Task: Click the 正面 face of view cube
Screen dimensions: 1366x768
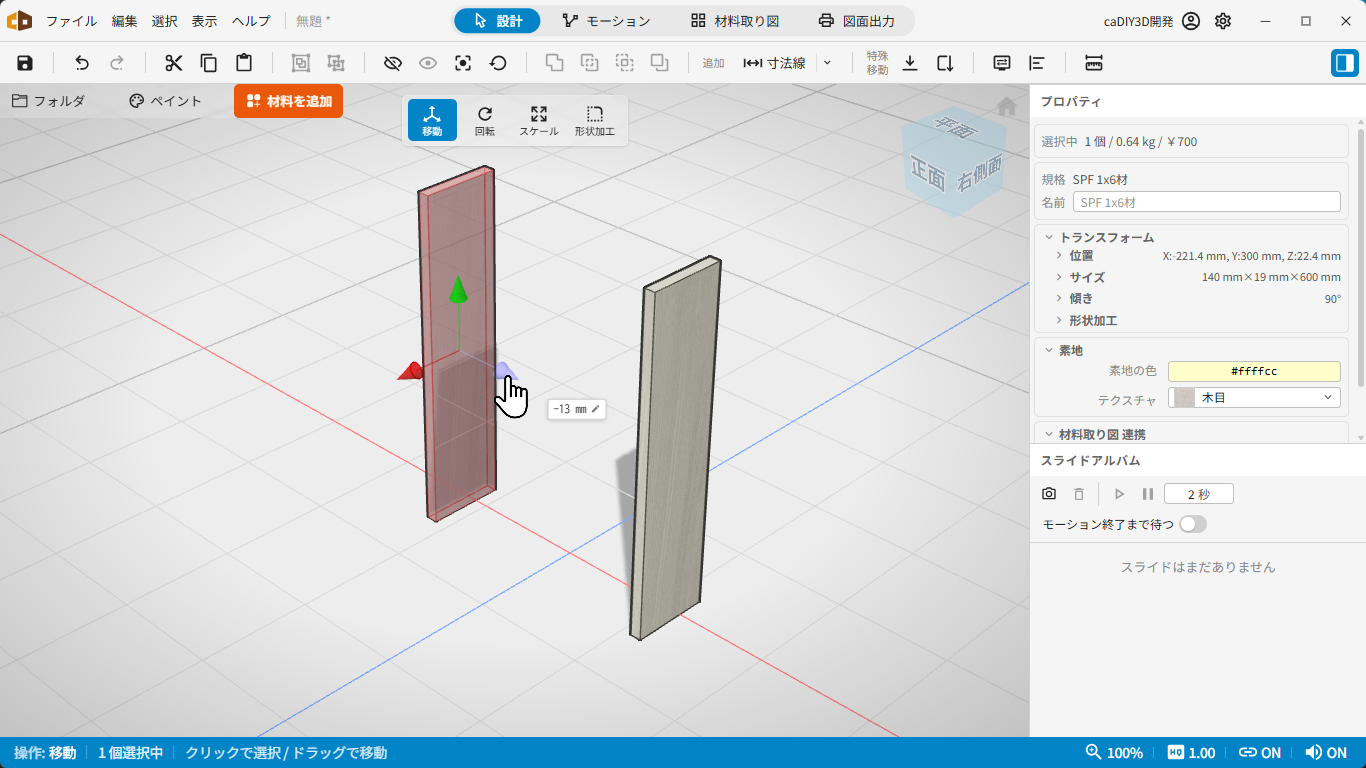Action: tap(928, 176)
